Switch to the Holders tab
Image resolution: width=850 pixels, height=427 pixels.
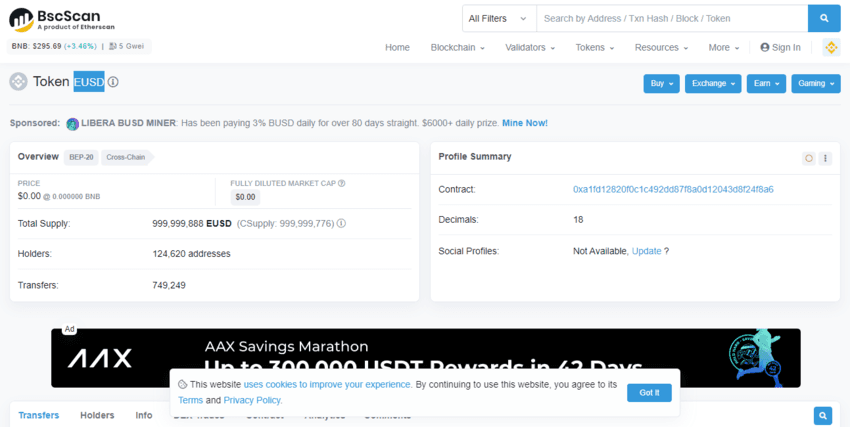point(97,416)
